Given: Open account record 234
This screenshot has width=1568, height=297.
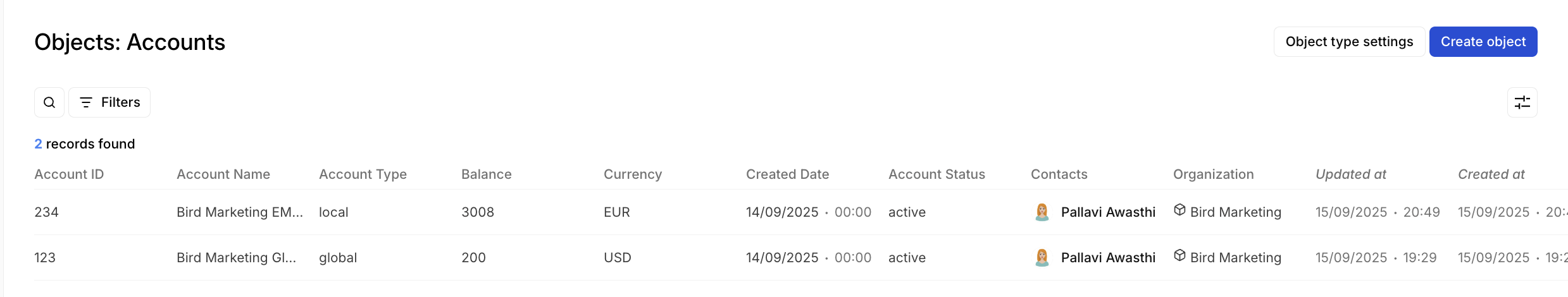Looking at the screenshot, I should pos(46,212).
